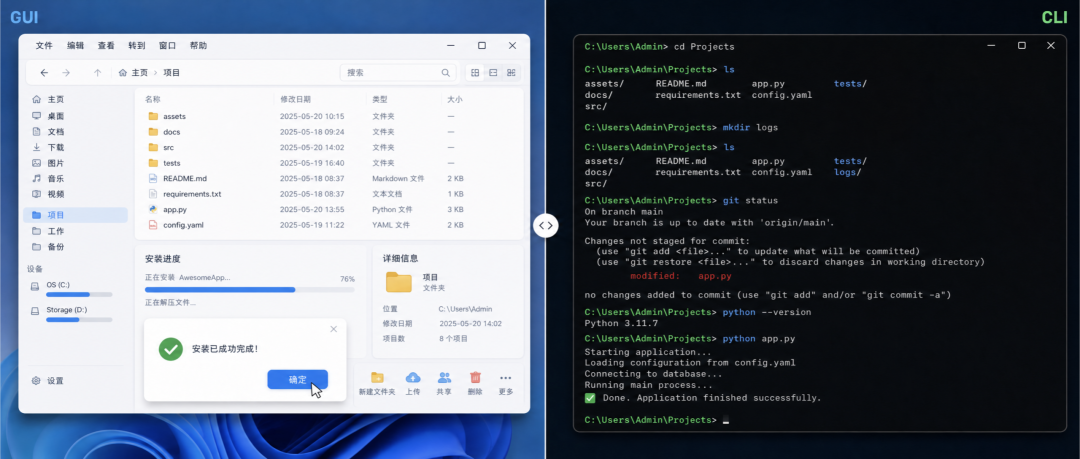Image resolution: width=1080 pixels, height=459 pixels.
Task: Select the docs folder row
Action: click(329, 132)
